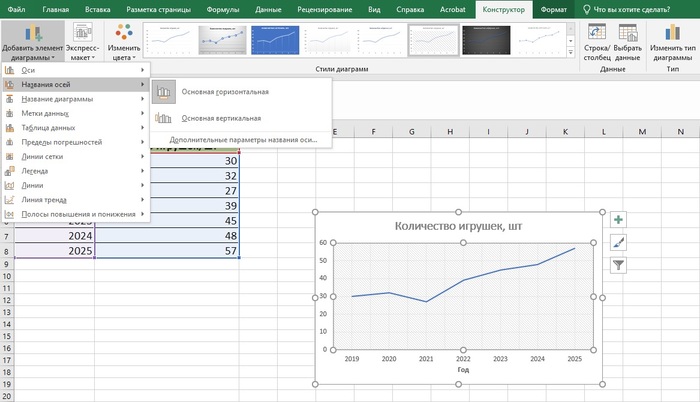Open 'Дополнительные параметры названия оси' link
700x402 pixels.
243,140
